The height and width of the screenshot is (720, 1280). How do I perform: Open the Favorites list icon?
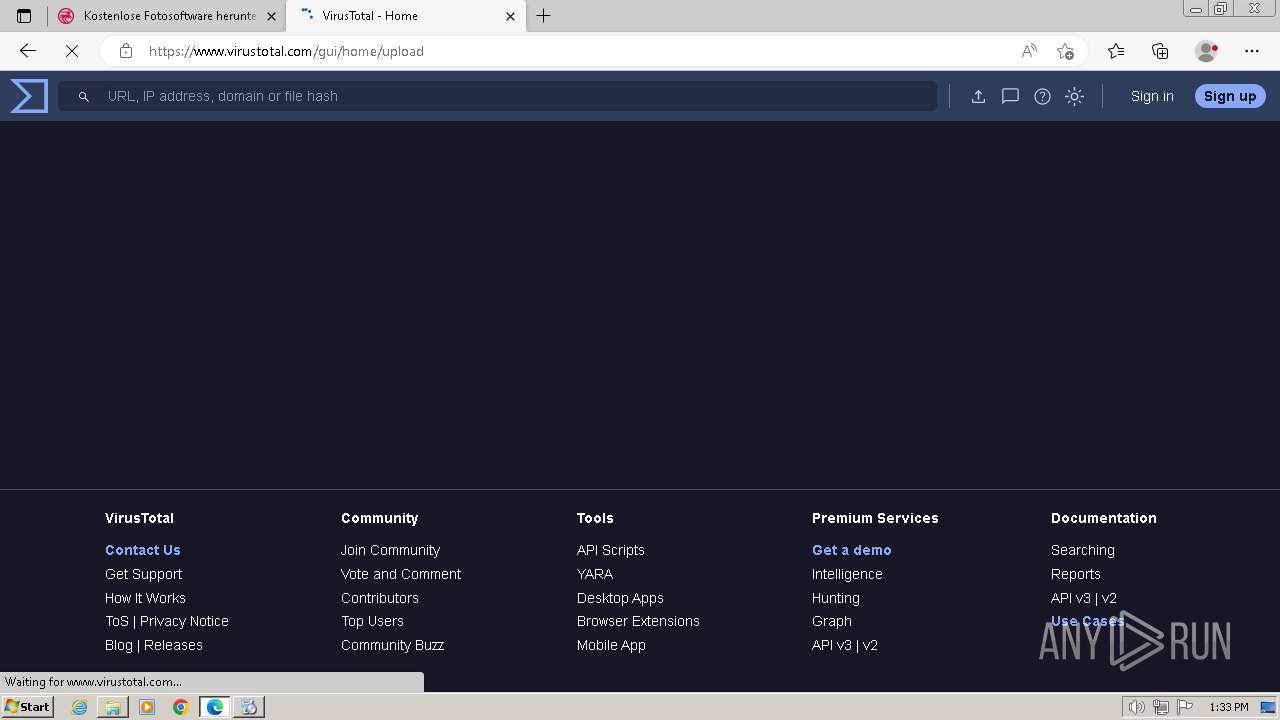tap(1116, 51)
